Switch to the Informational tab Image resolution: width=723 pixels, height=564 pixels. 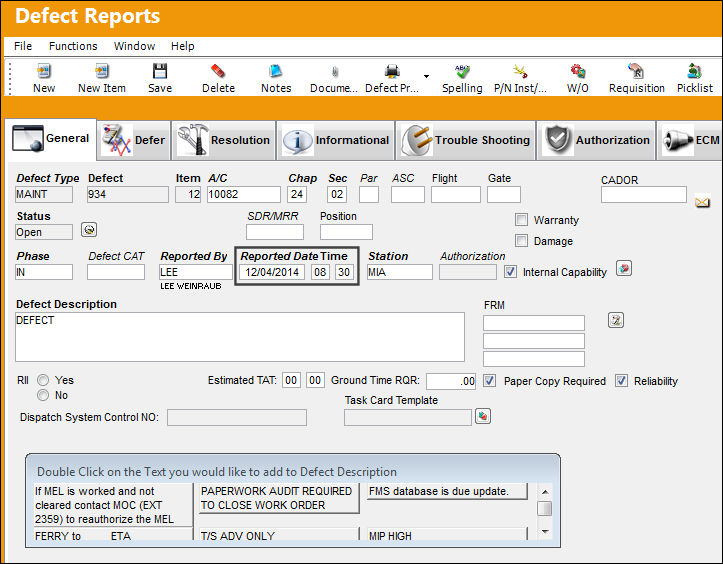coord(336,140)
